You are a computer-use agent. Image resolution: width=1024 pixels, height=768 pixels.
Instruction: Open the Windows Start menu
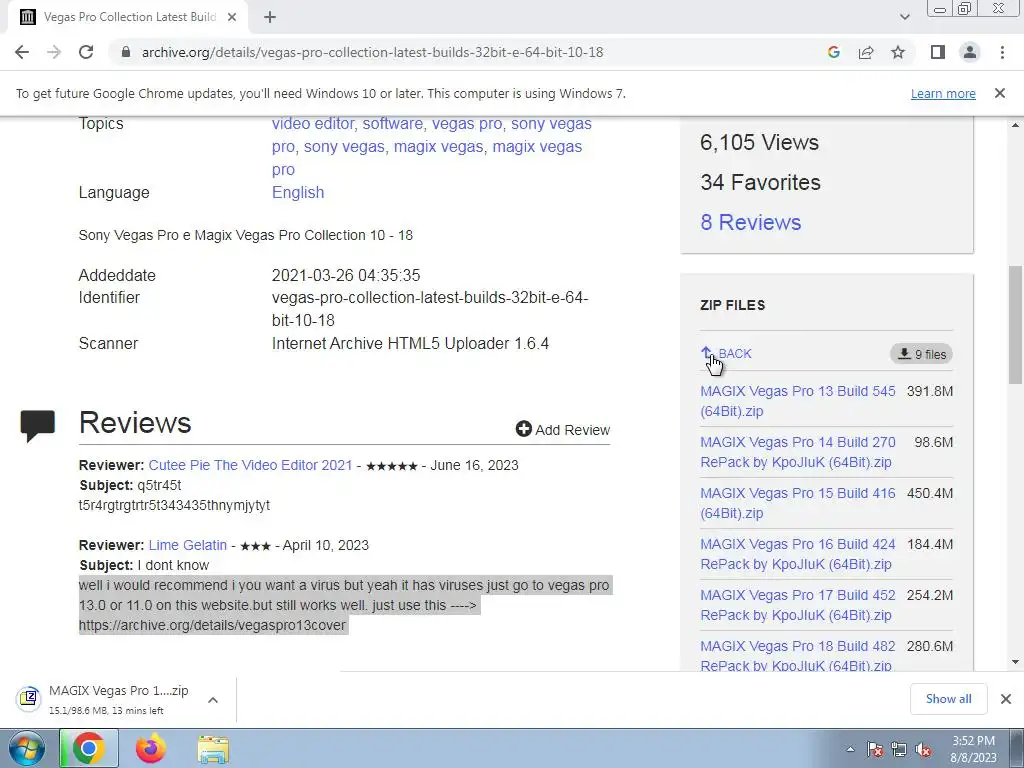(x=26, y=748)
